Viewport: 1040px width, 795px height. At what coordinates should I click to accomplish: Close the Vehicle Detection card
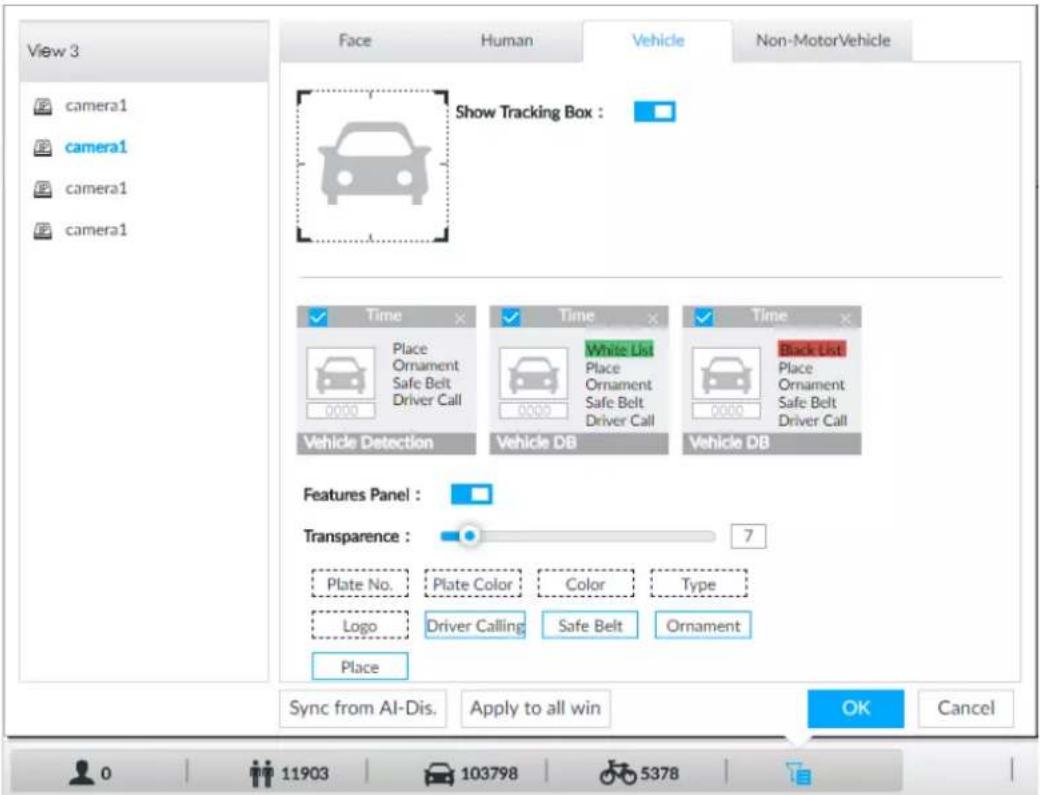pos(460,319)
